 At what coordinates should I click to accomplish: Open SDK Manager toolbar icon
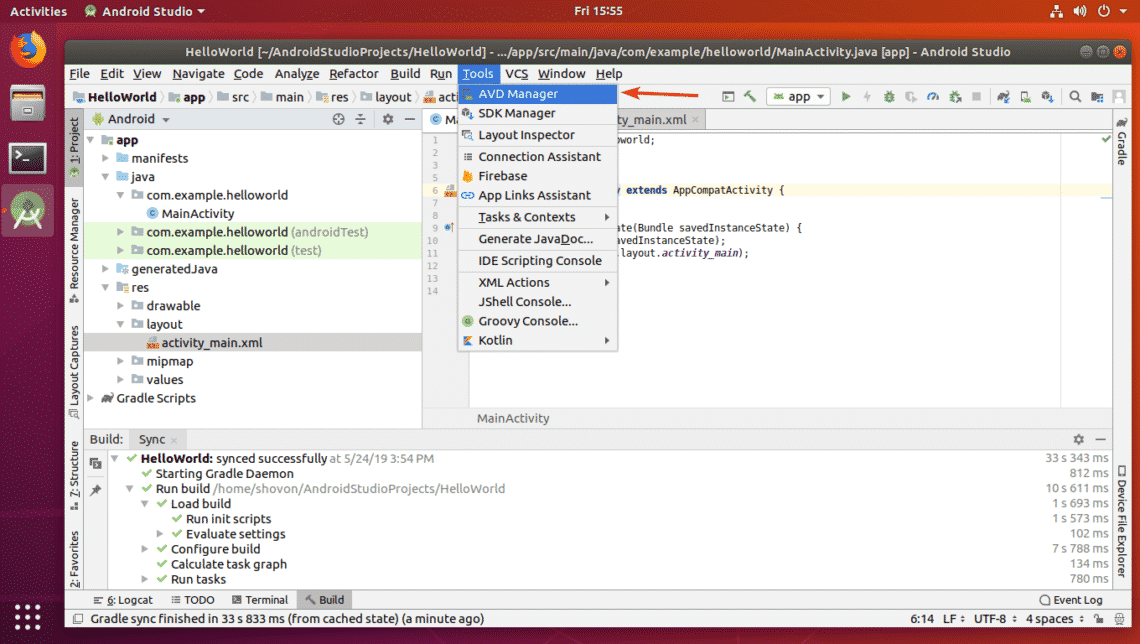click(x=1047, y=96)
